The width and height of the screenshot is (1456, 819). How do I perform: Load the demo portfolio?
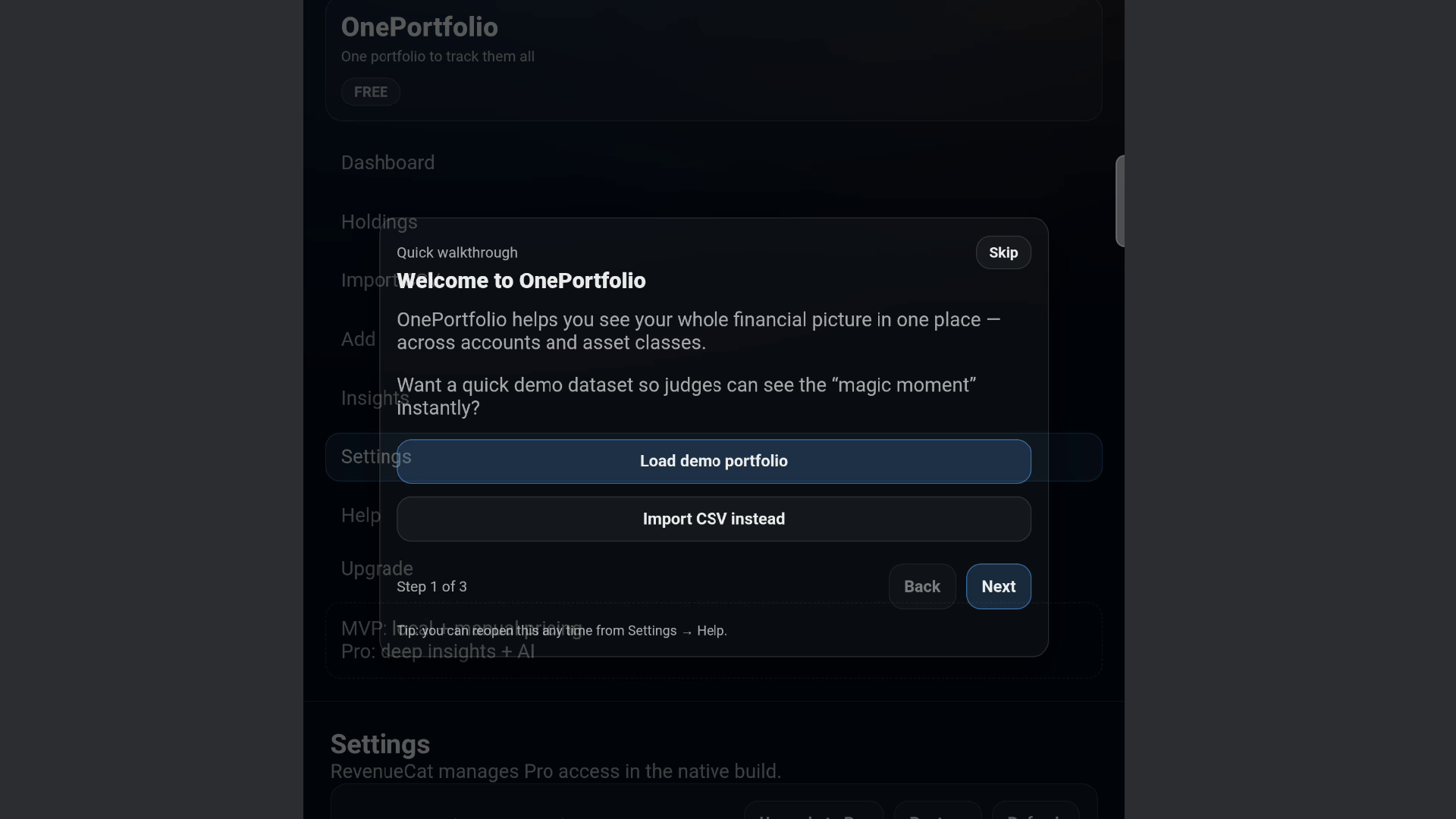coord(714,461)
